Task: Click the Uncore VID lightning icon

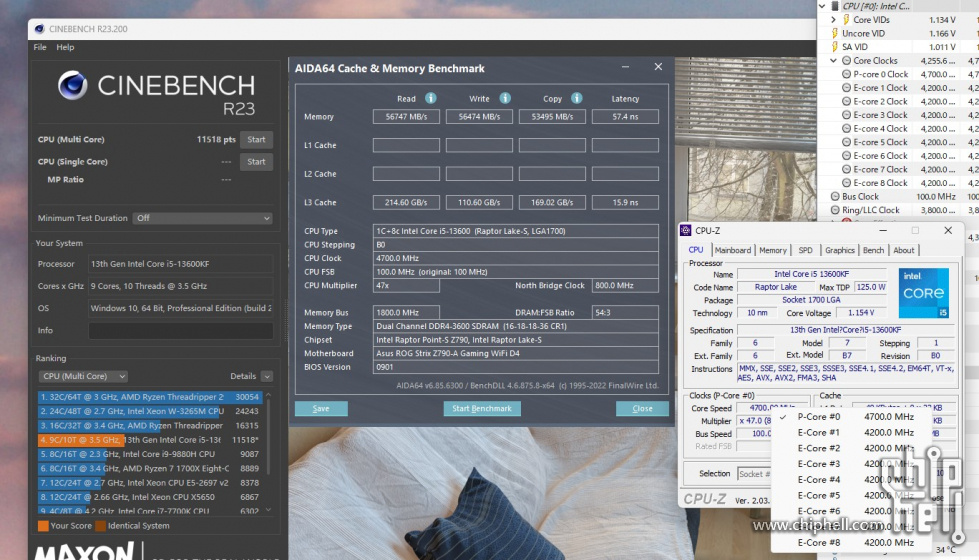Action: (x=835, y=33)
